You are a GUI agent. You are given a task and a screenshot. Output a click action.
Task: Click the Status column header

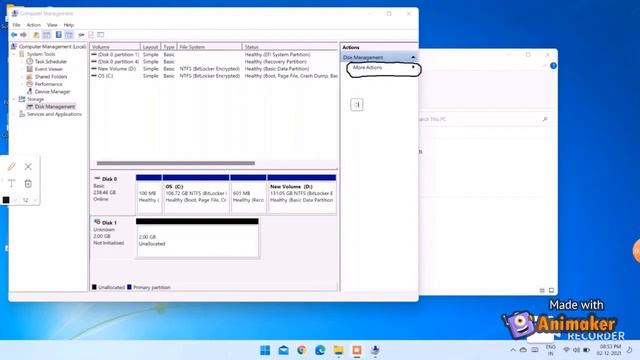click(x=290, y=47)
